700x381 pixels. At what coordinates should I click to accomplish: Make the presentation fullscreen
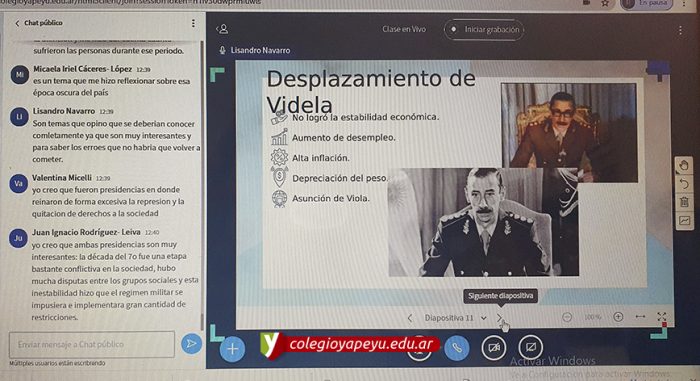[x=662, y=317]
